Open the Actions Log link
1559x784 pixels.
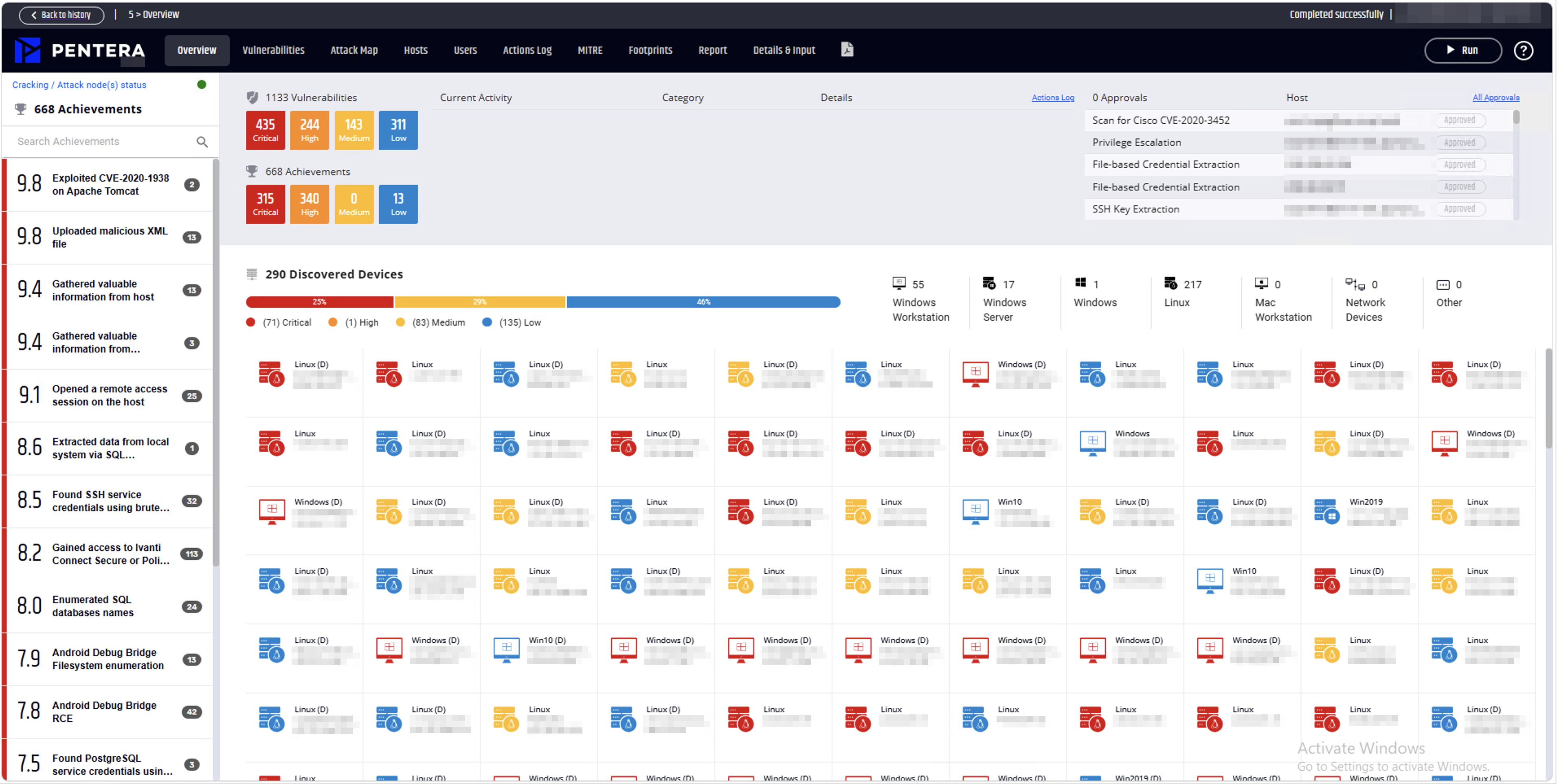pos(1052,97)
